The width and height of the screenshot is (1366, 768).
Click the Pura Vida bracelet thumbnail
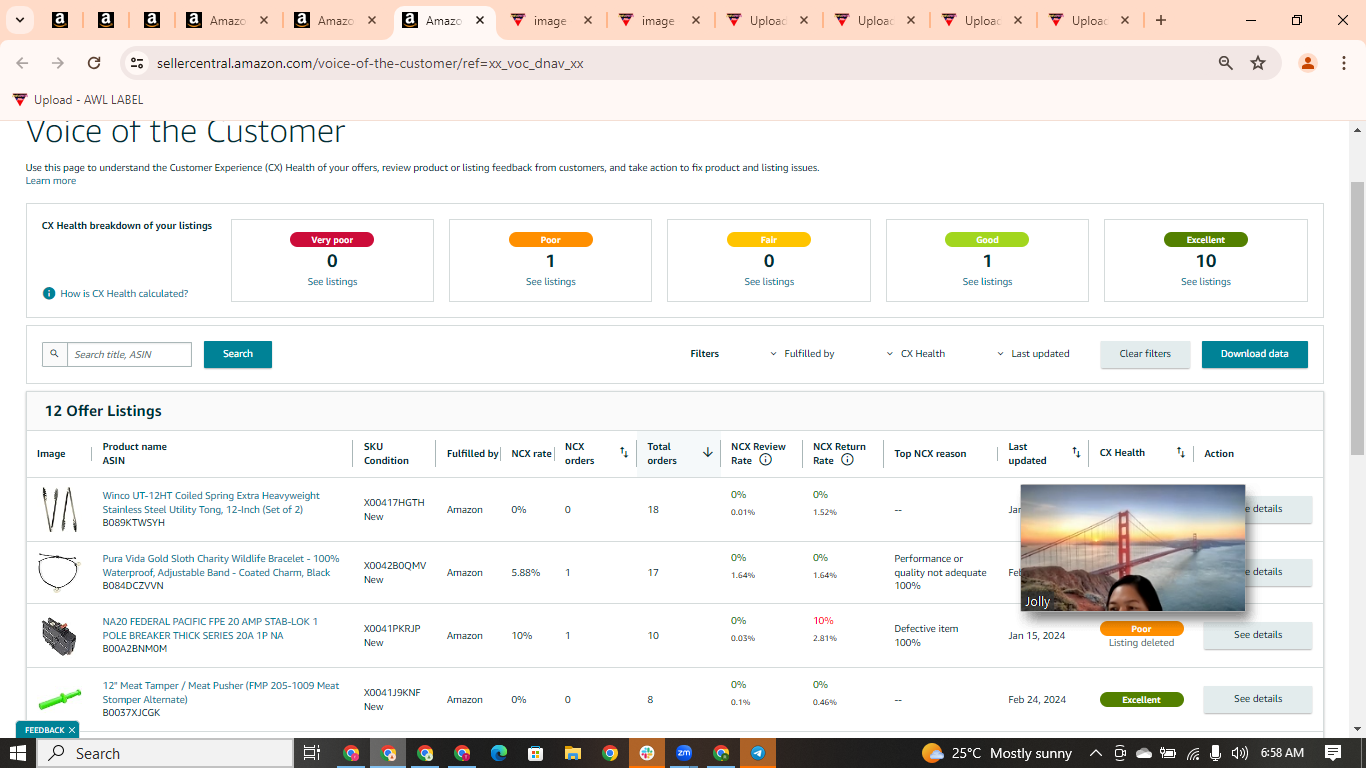point(59,572)
